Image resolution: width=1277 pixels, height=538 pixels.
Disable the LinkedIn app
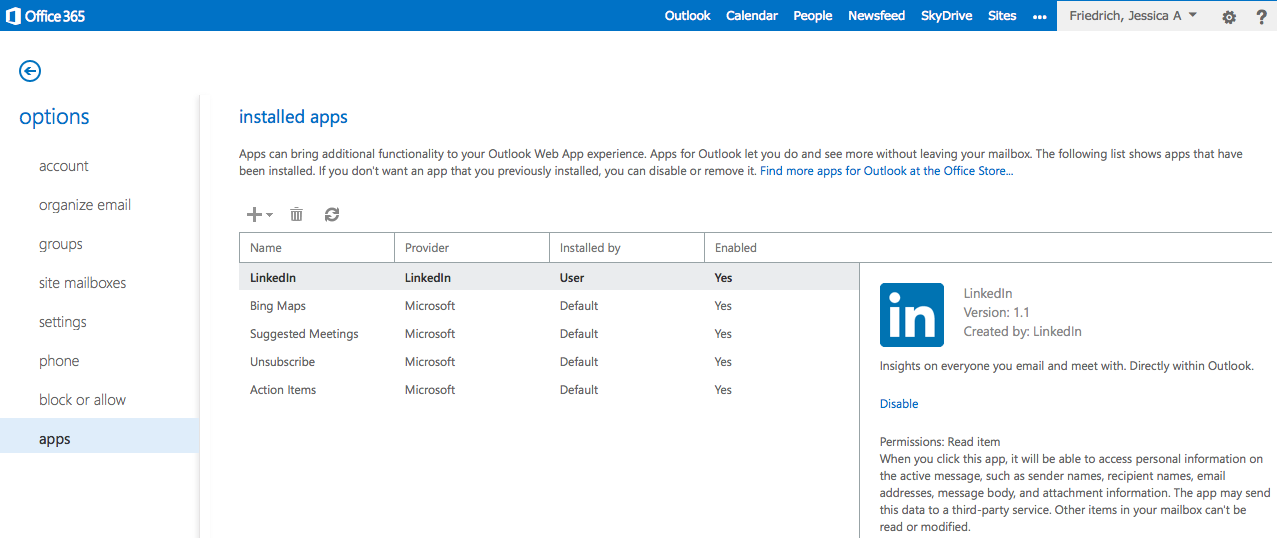click(x=898, y=404)
